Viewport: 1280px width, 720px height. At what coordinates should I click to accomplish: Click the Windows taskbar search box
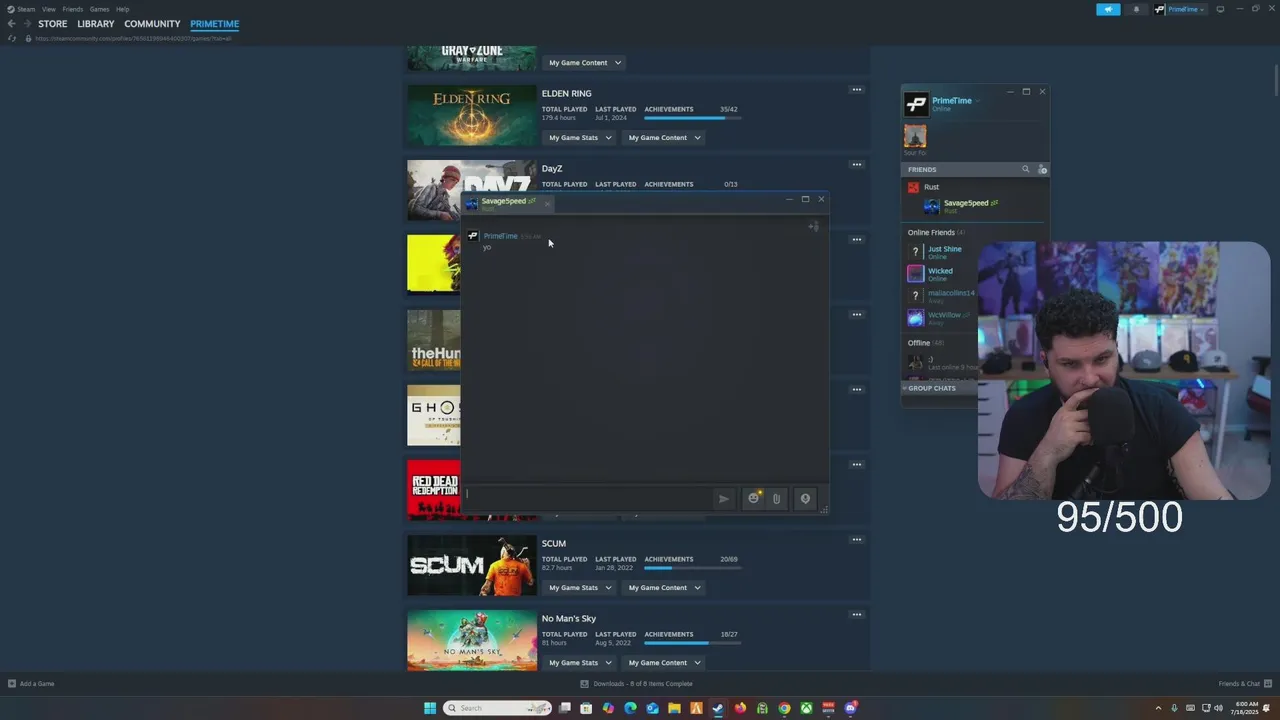[497, 708]
